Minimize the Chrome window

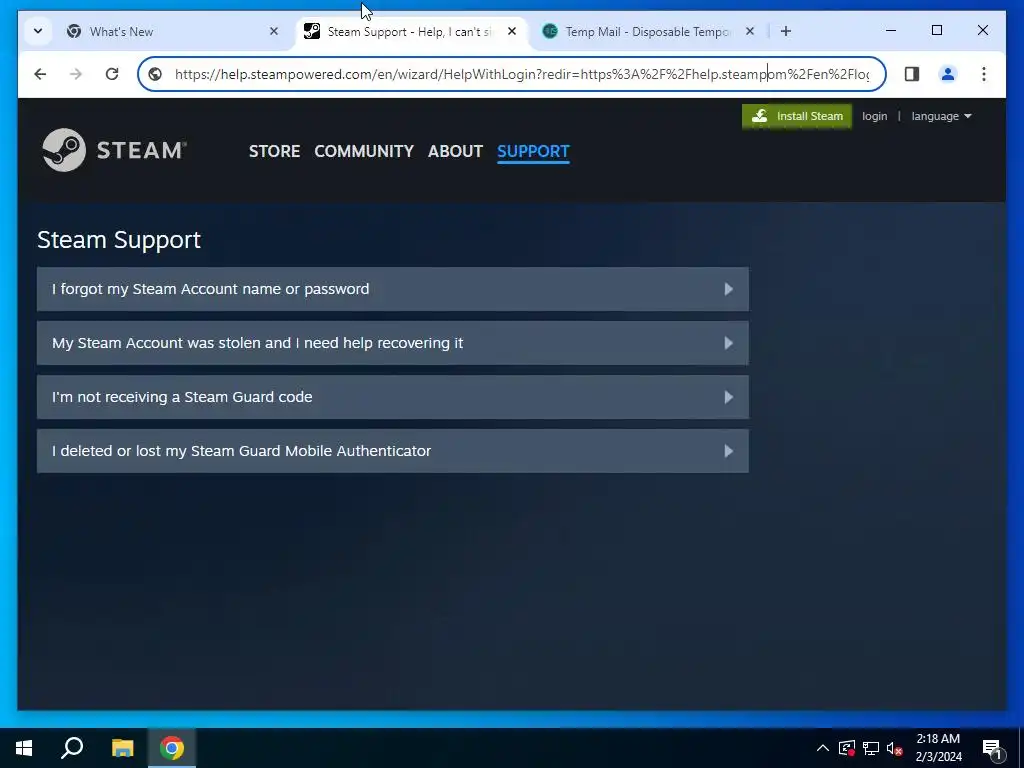click(891, 30)
